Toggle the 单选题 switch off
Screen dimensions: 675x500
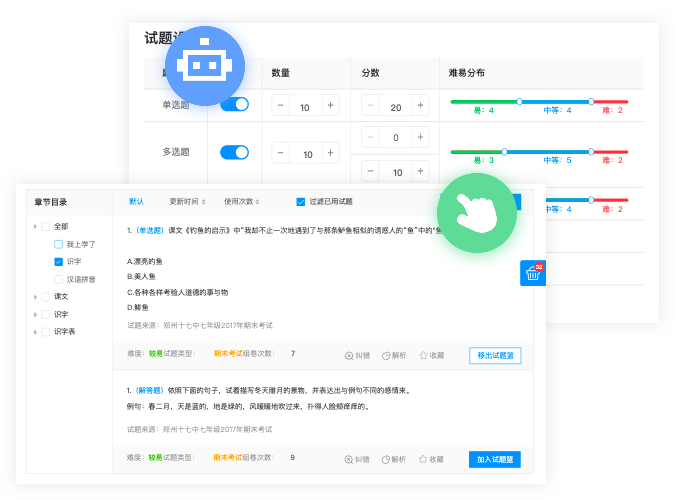click(x=234, y=104)
